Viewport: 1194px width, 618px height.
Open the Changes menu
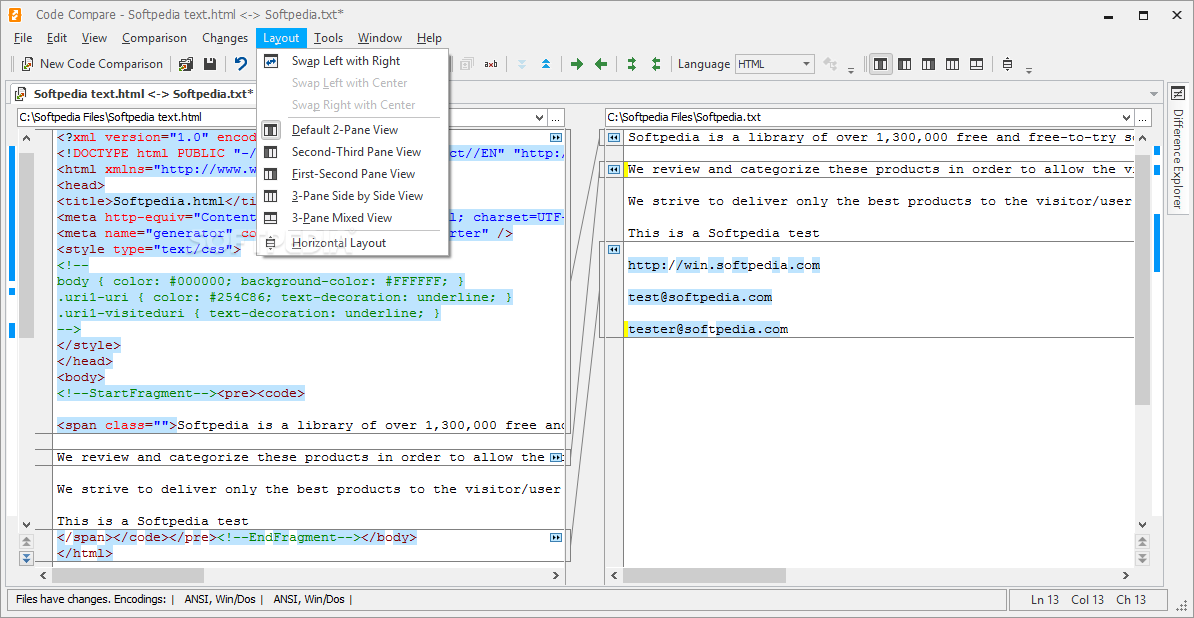point(225,38)
